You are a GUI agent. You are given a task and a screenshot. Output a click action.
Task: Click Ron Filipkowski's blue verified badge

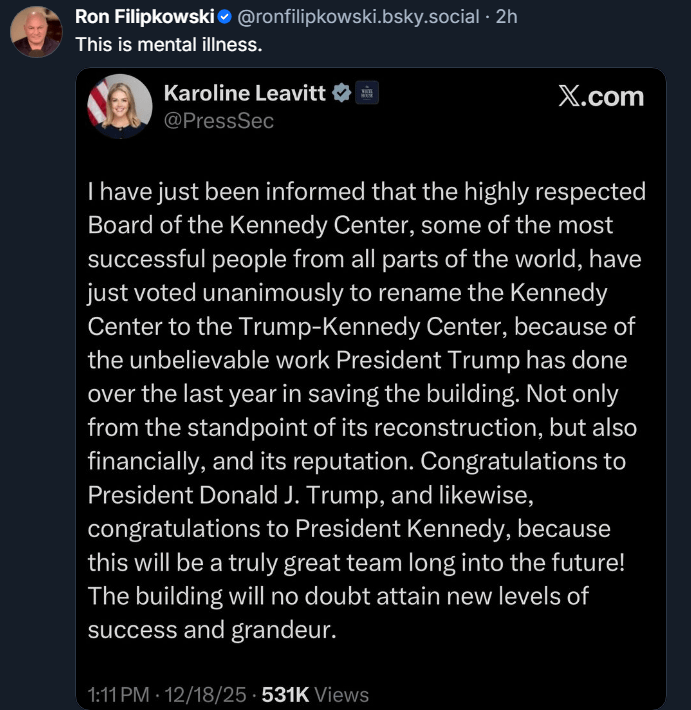pos(224,17)
